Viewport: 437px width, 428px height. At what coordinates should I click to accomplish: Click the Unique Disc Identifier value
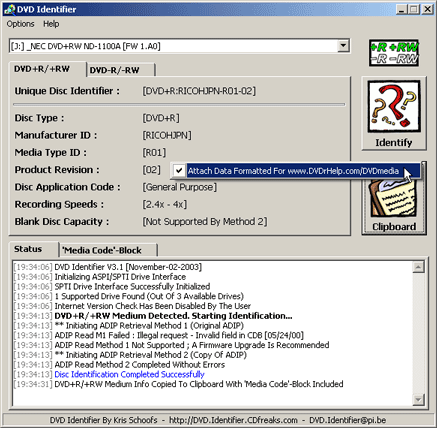pyautogui.click(x=199, y=91)
